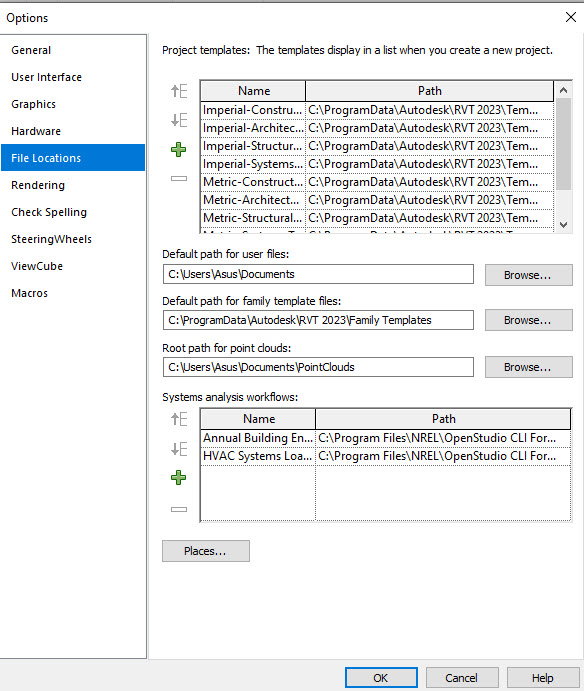Browse for point clouds root path
This screenshot has height=691, width=584.
tap(528, 367)
